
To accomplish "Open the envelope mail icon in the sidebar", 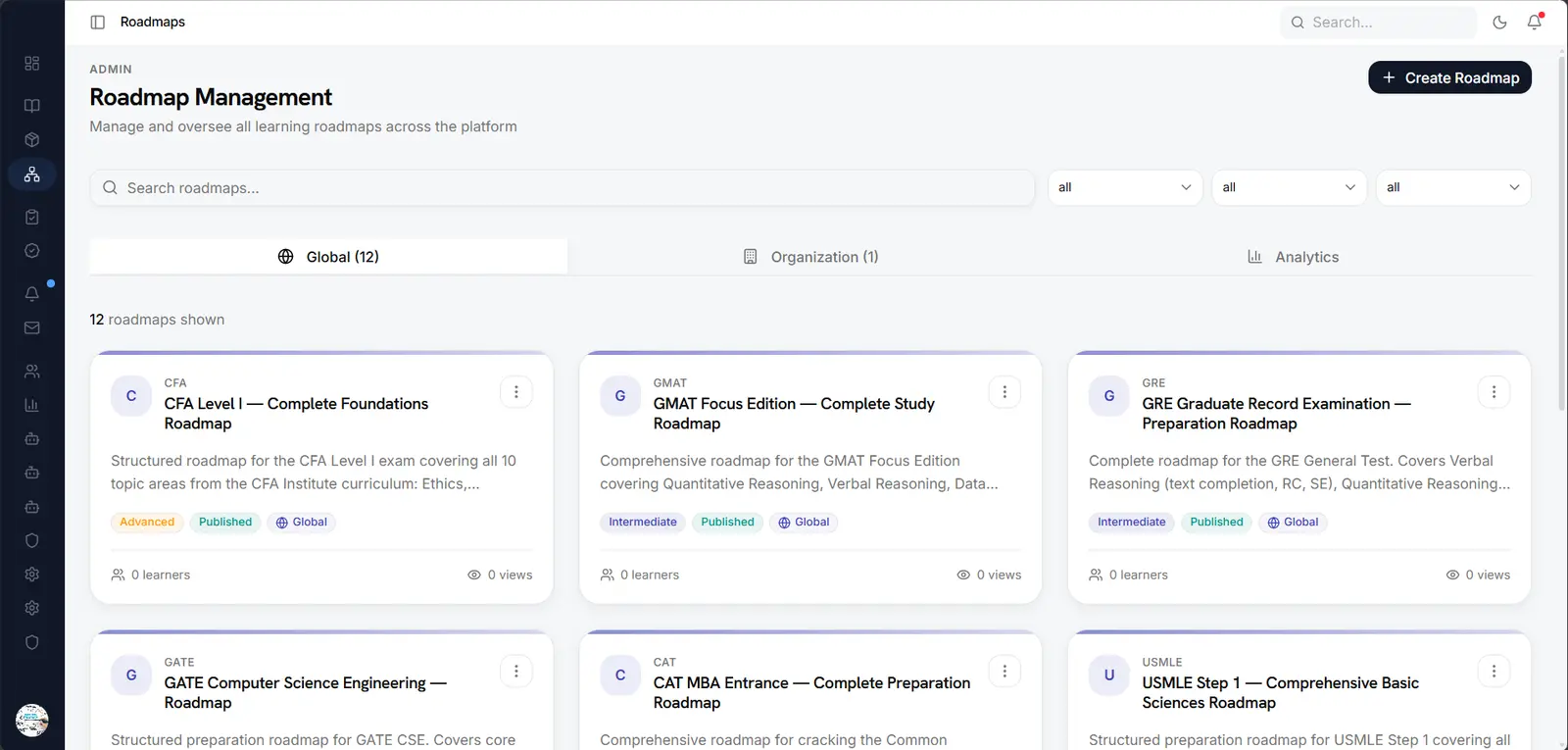I will tap(32, 327).
